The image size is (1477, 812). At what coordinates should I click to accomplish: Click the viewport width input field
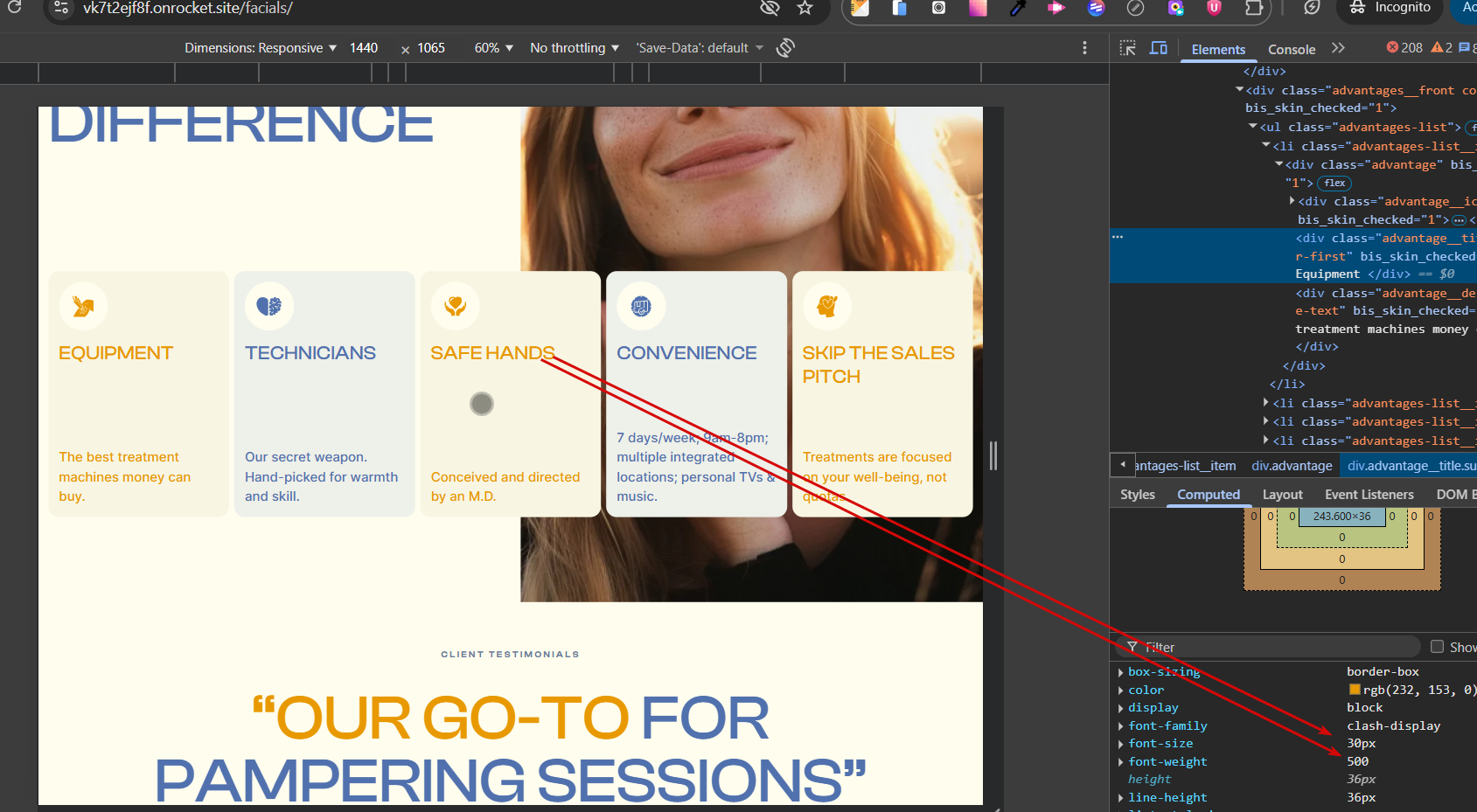point(364,48)
